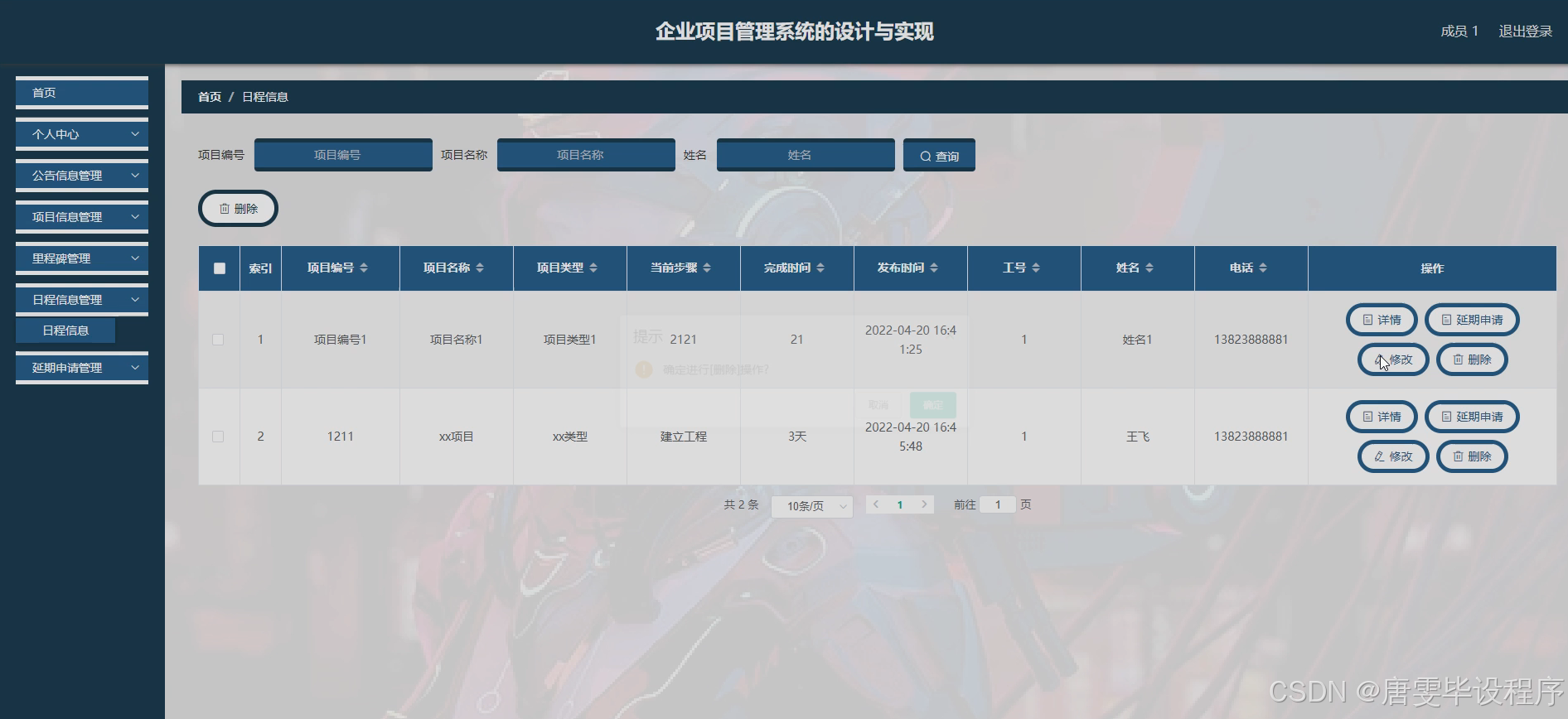Click 删除 for row 1211
Screen dimensions: 1568x719
click(x=1472, y=456)
